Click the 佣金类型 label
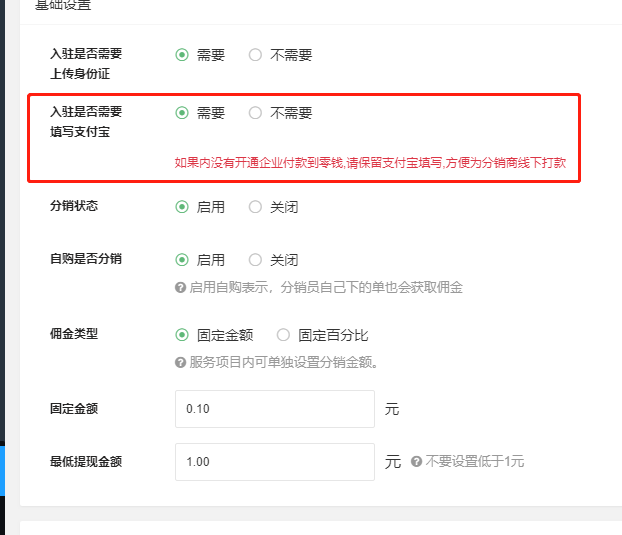 coord(74,334)
